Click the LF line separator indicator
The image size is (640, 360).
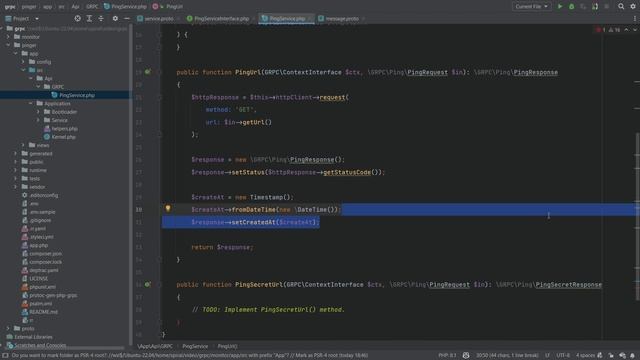[x=547, y=356]
